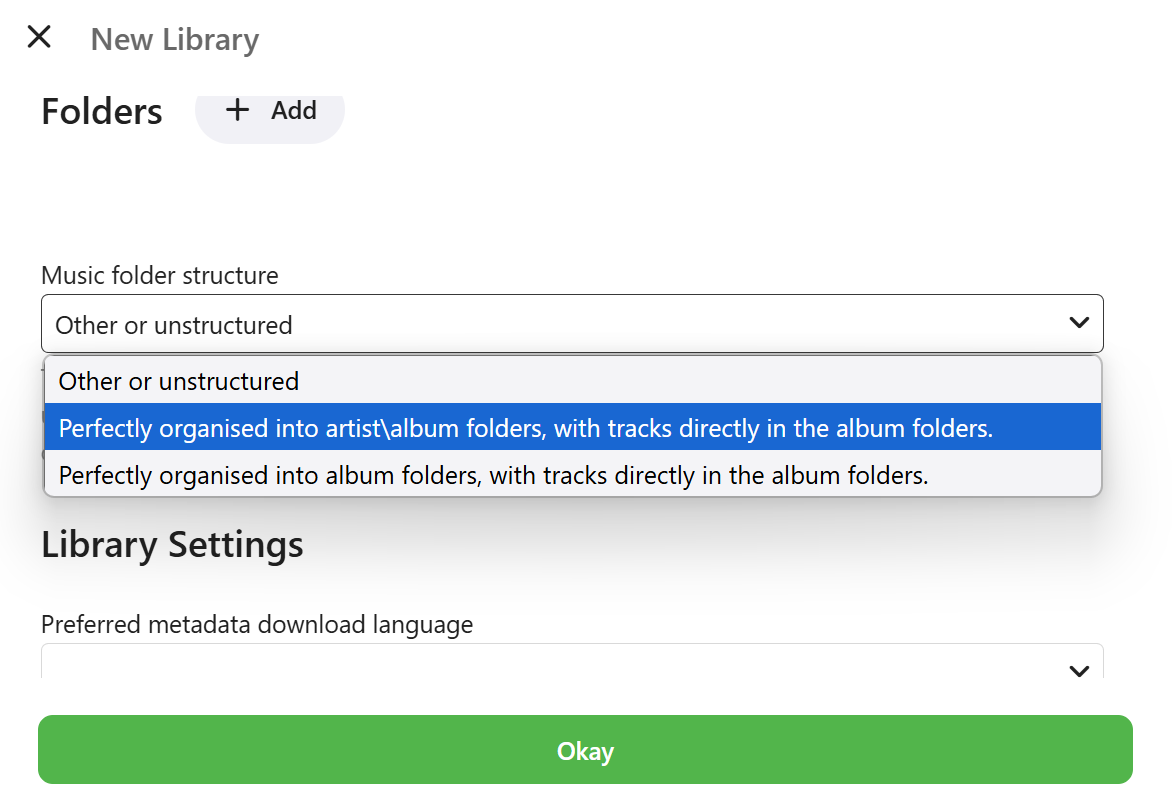Confirm library creation with the green button
Screen dimensions: 1172x787
pos(585,750)
